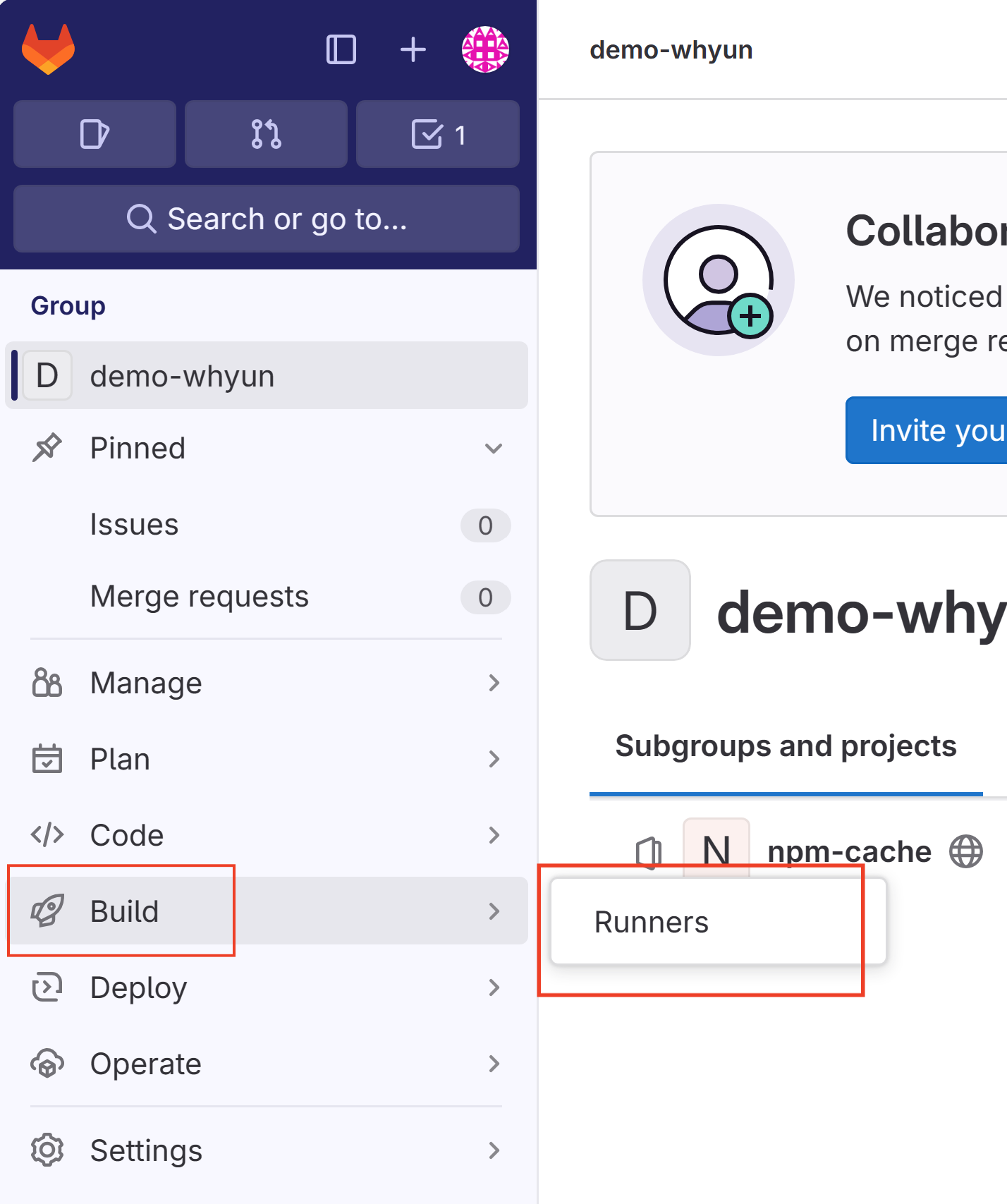Viewport: 1007px width, 1204px height.
Task: Open pinned Issues link
Action: pyautogui.click(x=134, y=525)
